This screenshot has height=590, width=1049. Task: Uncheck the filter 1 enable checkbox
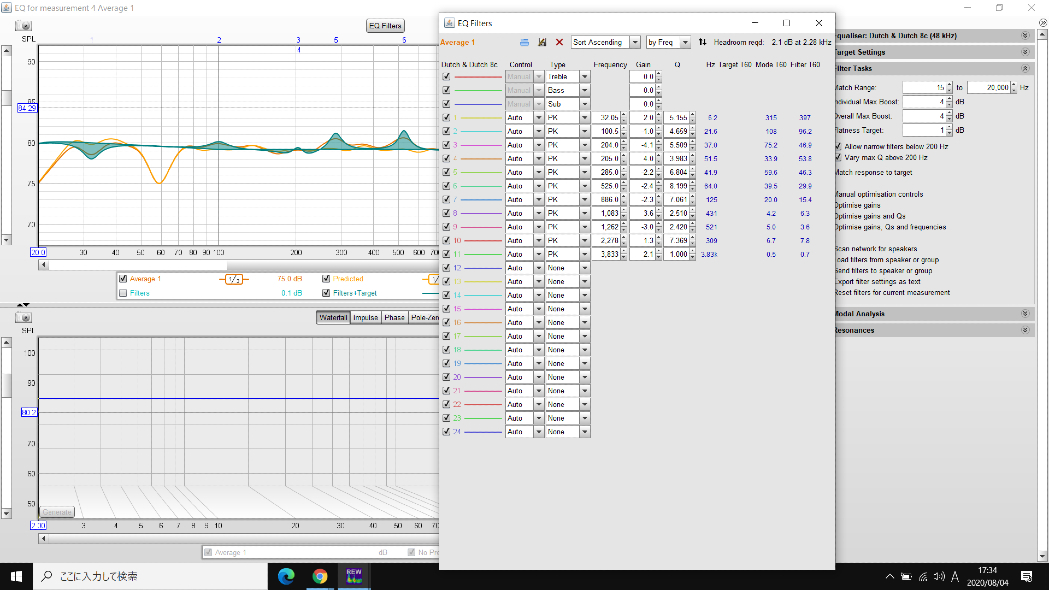[446, 117]
